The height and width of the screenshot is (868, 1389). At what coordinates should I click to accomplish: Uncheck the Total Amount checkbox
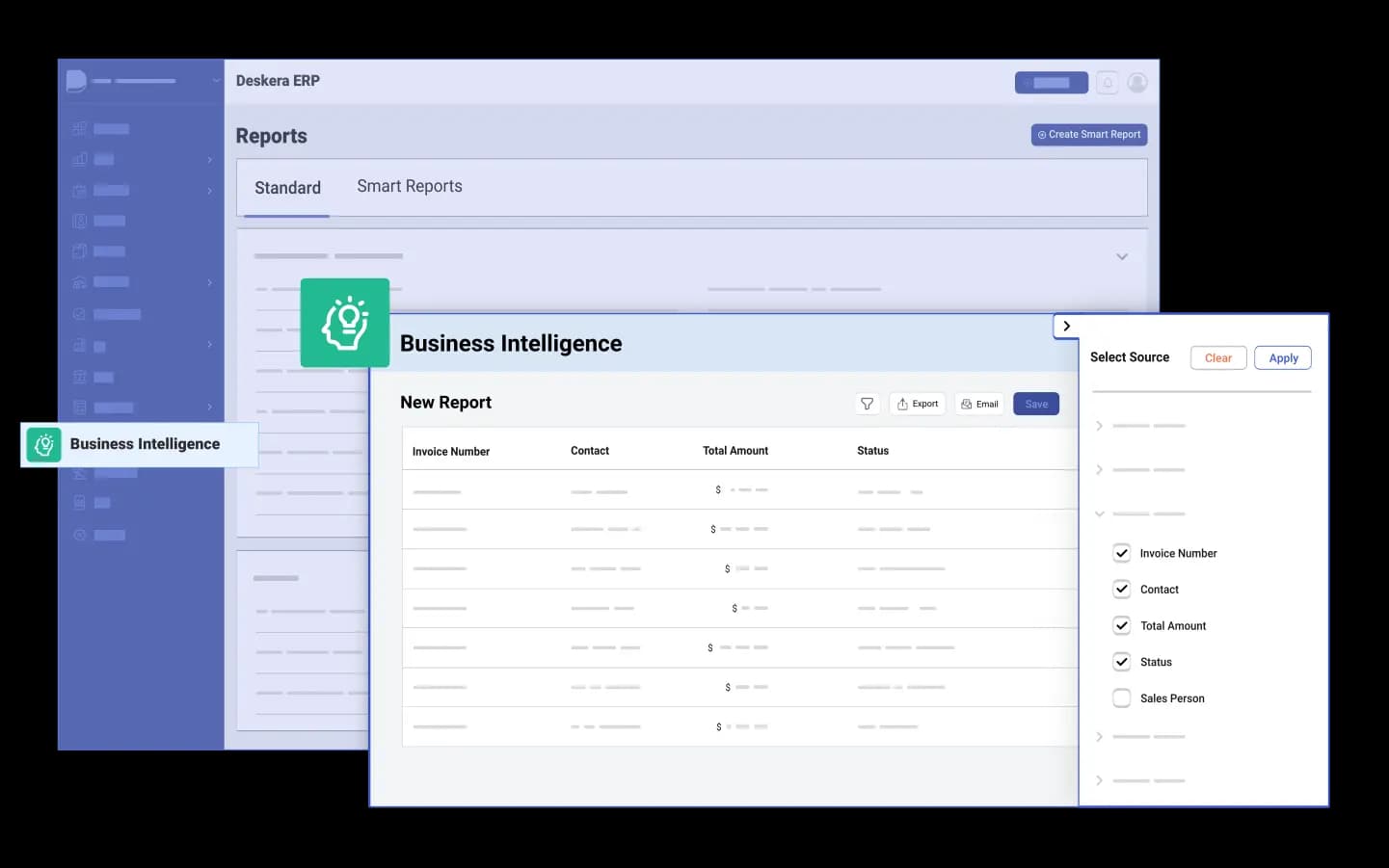coord(1121,625)
